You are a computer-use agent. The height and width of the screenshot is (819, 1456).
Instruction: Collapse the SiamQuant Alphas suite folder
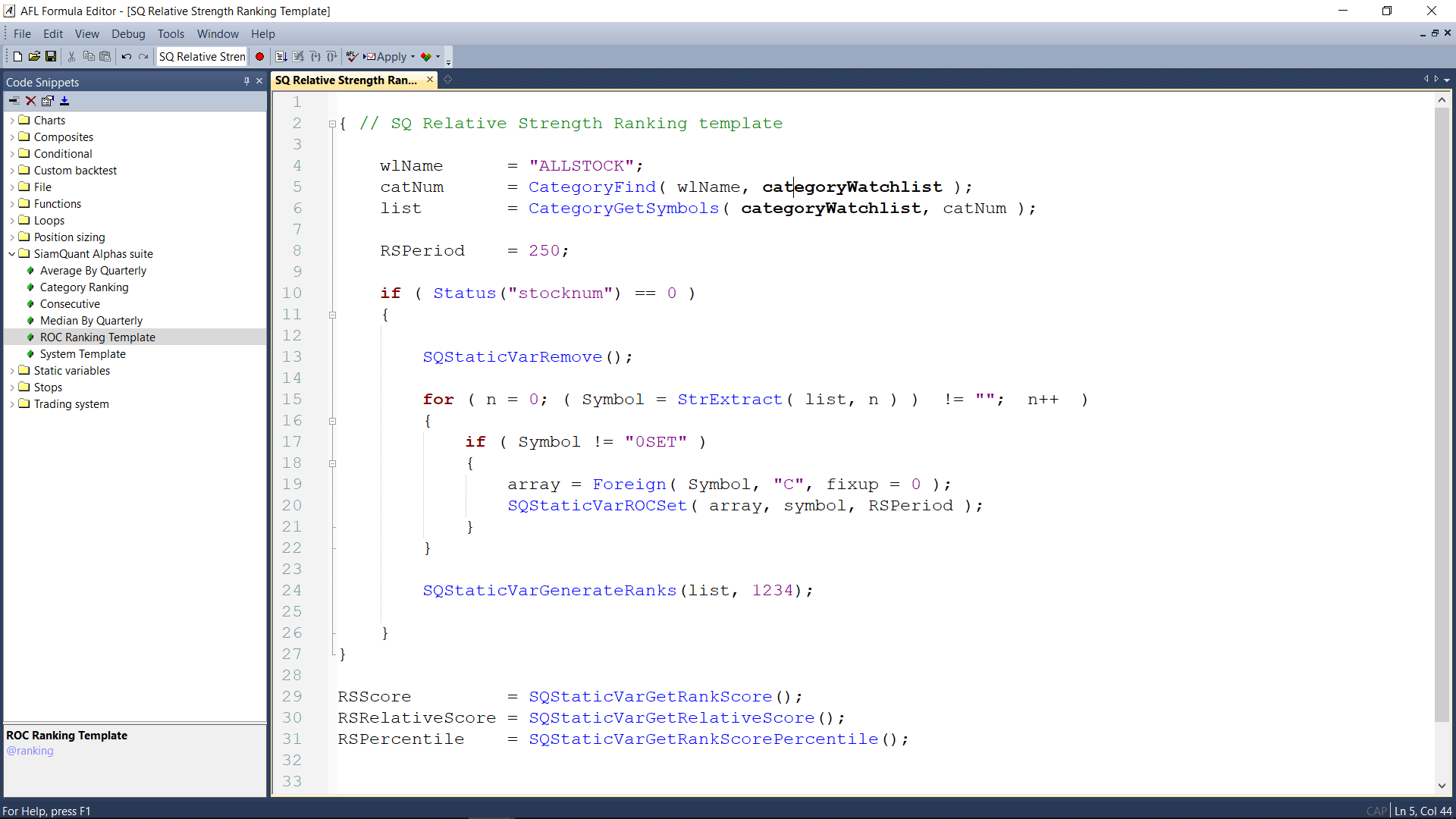coord(12,254)
